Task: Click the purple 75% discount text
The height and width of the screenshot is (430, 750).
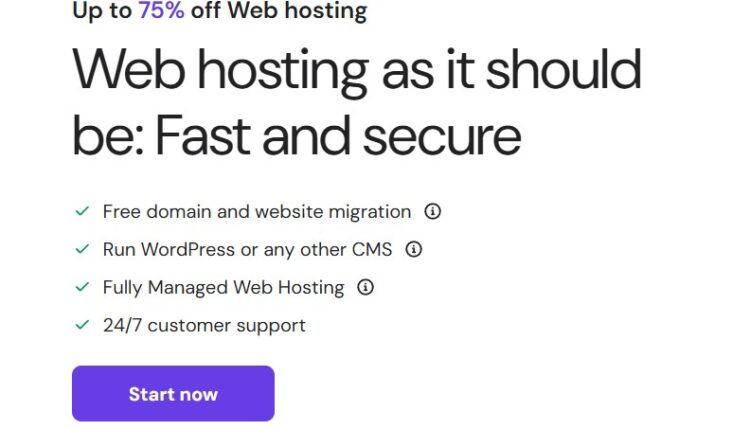Action: (x=161, y=12)
